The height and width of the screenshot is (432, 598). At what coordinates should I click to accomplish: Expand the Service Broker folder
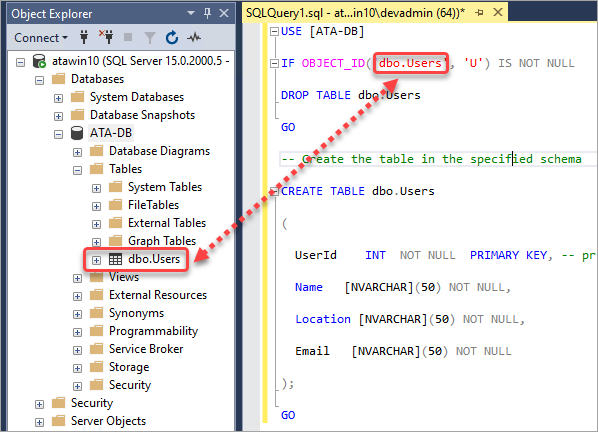click(x=77, y=350)
